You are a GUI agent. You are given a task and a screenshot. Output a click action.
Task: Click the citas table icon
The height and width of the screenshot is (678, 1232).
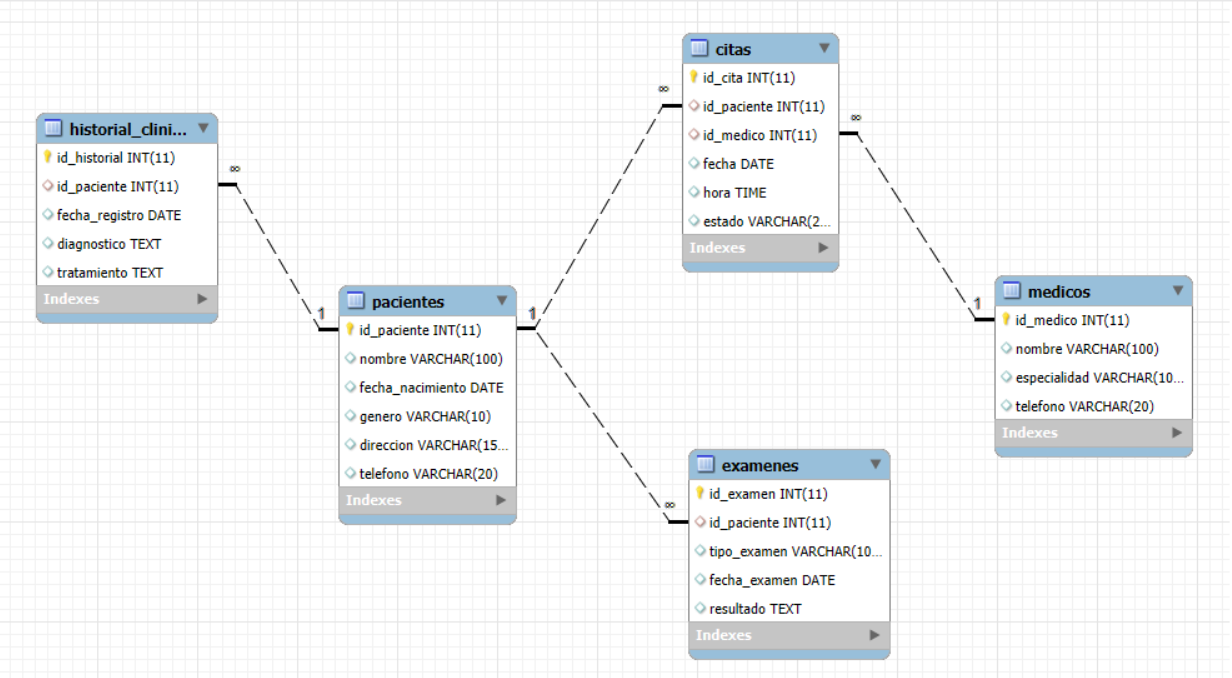tap(699, 49)
